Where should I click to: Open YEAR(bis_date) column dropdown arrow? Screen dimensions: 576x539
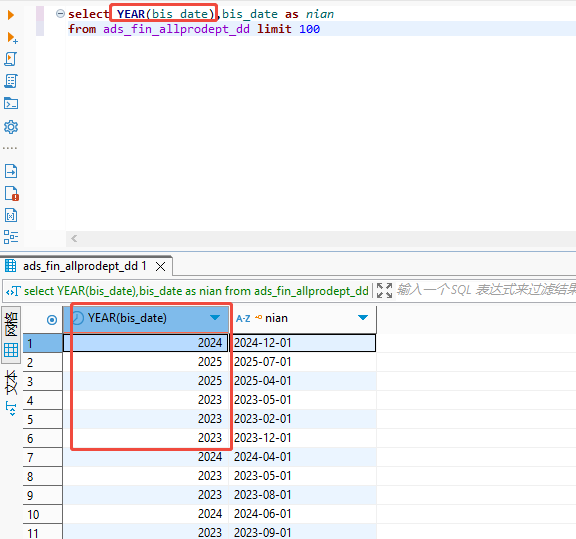point(215,318)
